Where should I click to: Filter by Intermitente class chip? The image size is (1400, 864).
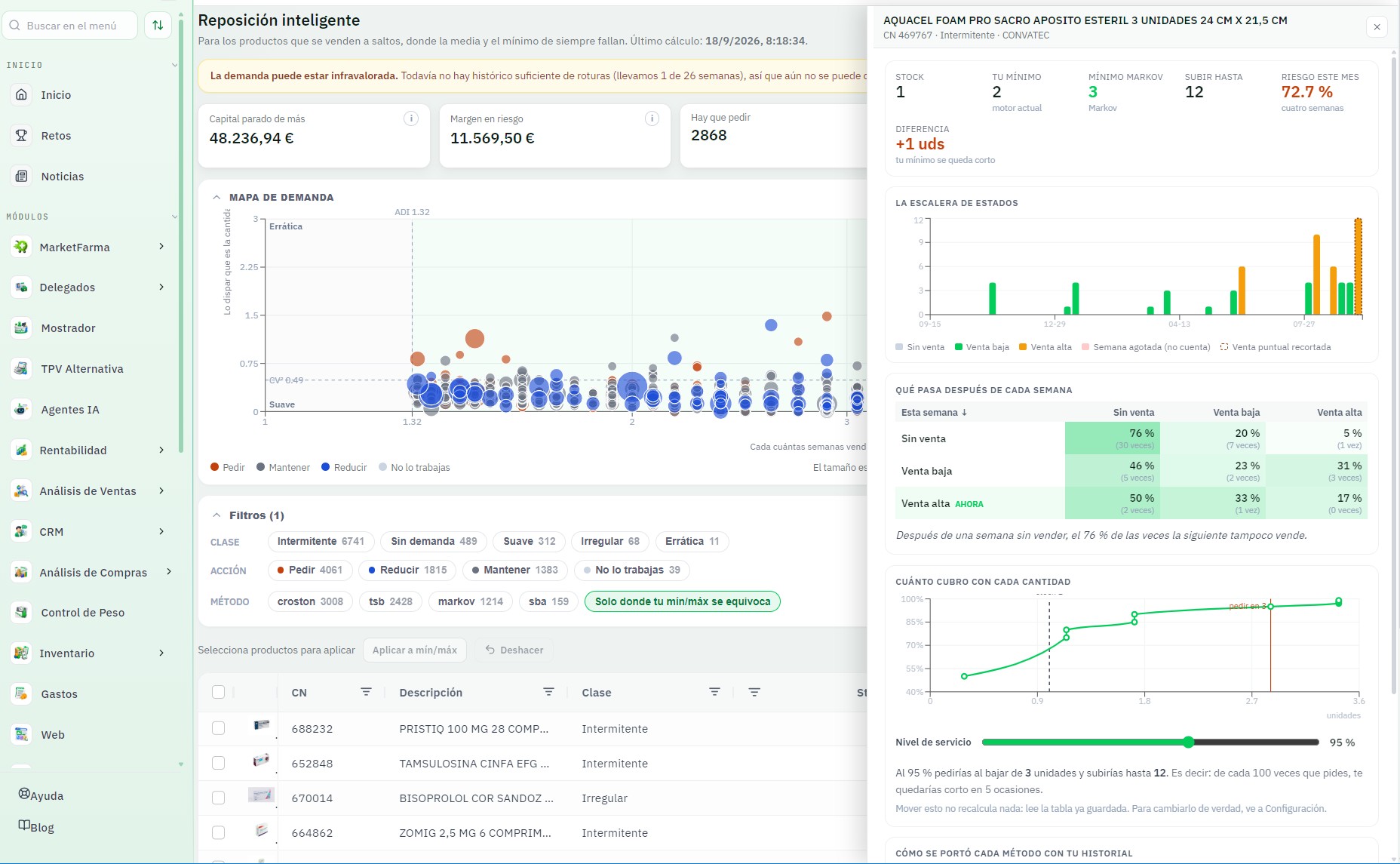click(321, 541)
